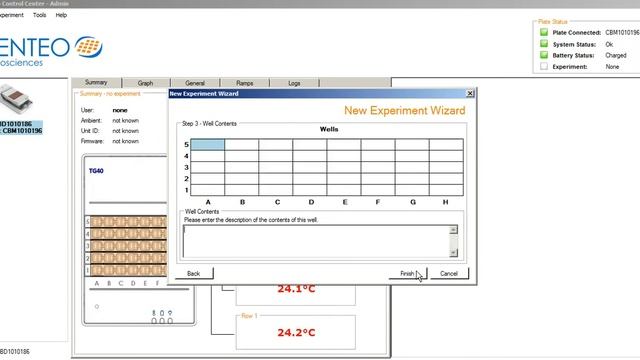This screenshot has width=640, height=360.
Task: Click column header C under Wells grid
Action: coord(278,202)
